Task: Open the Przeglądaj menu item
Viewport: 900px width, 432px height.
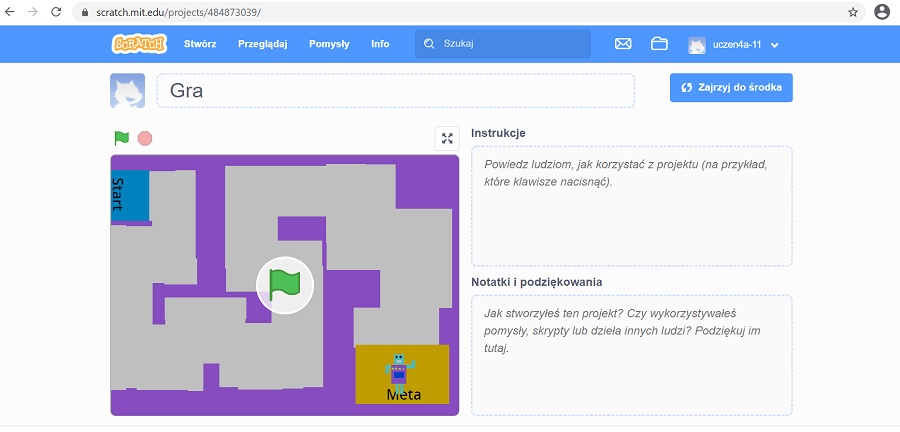Action: coord(262,44)
